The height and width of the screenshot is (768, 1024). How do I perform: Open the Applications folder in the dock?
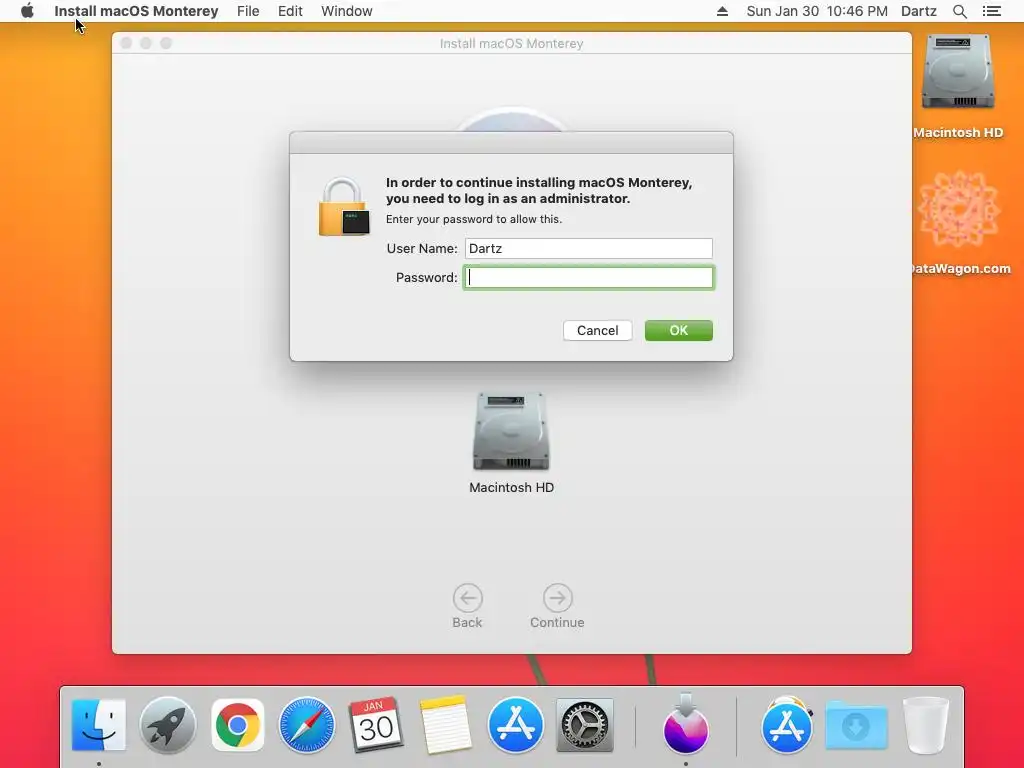786,725
